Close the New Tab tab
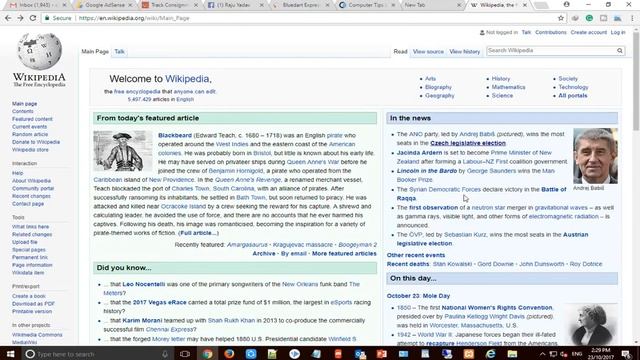Image resolution: width=640 pixels, height=360 pixels. point(459,5)
